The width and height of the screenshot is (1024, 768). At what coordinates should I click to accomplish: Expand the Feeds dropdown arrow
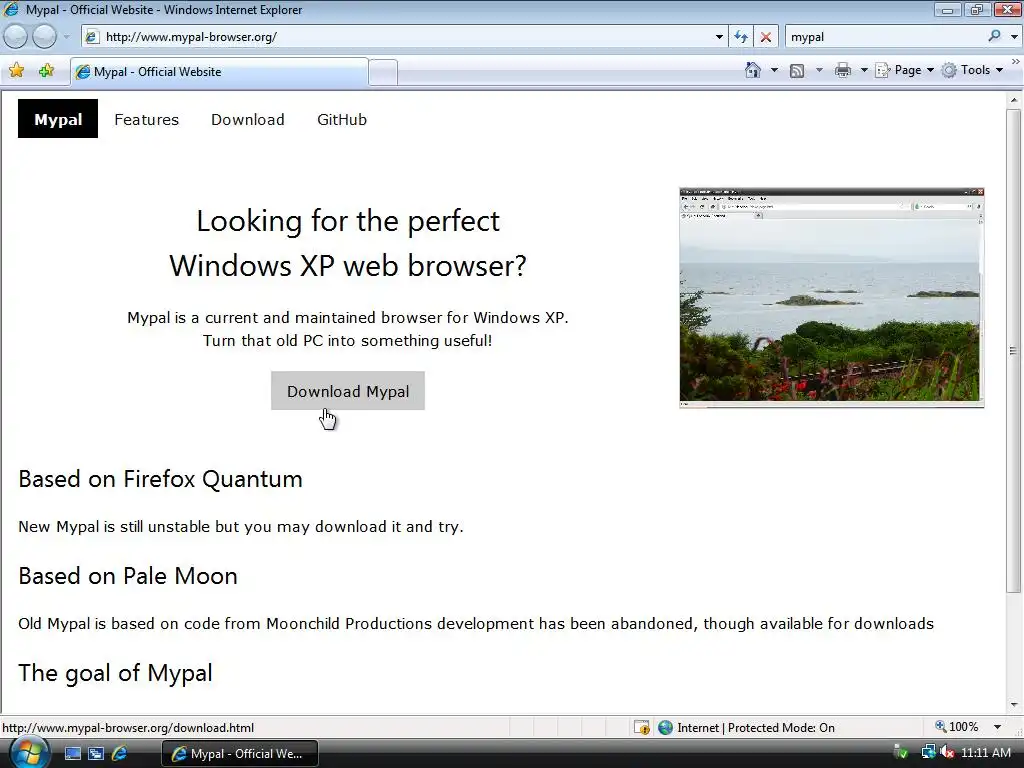pos(819,70)
